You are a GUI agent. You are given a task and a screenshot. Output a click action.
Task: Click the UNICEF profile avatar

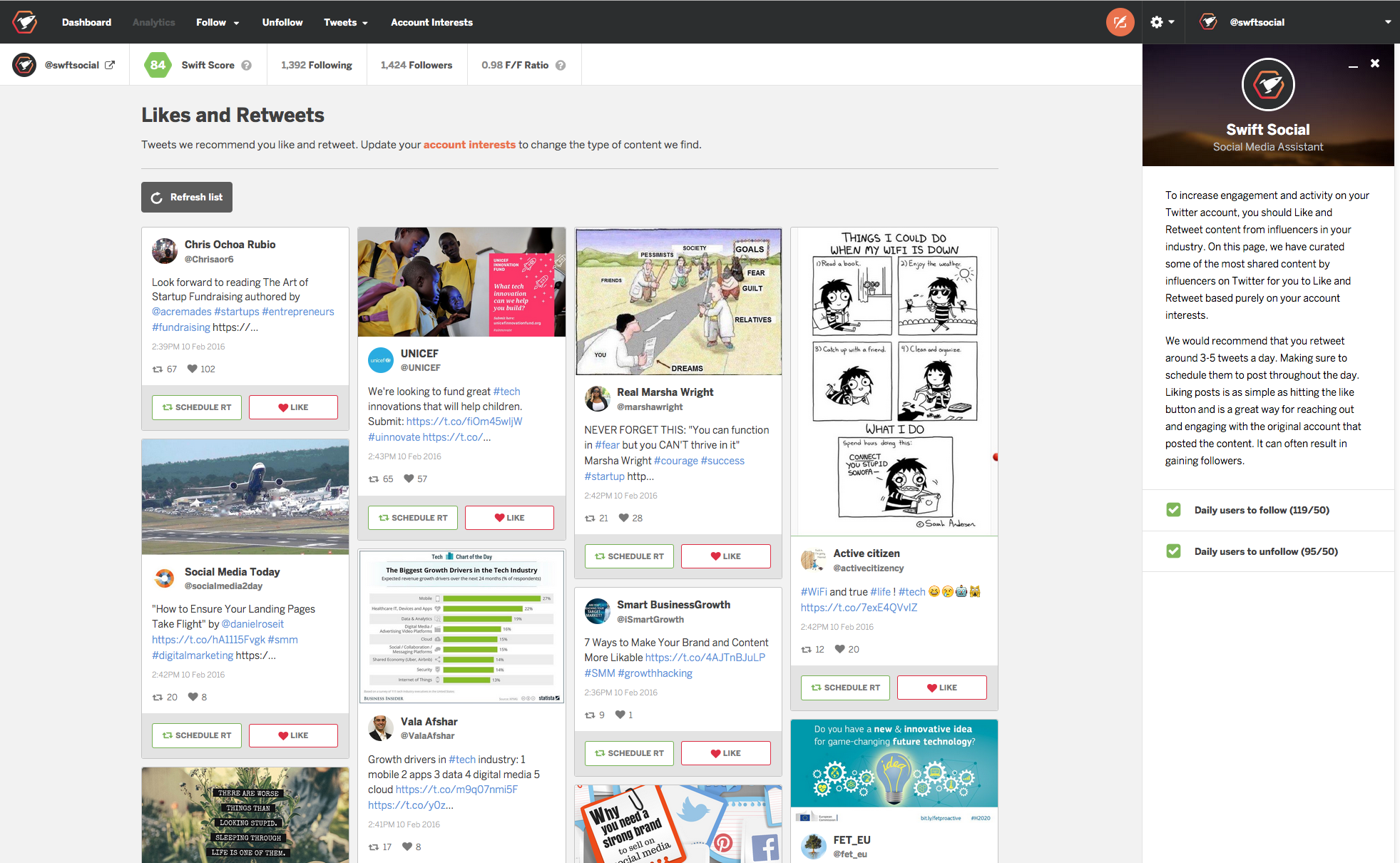click(381, 360)
